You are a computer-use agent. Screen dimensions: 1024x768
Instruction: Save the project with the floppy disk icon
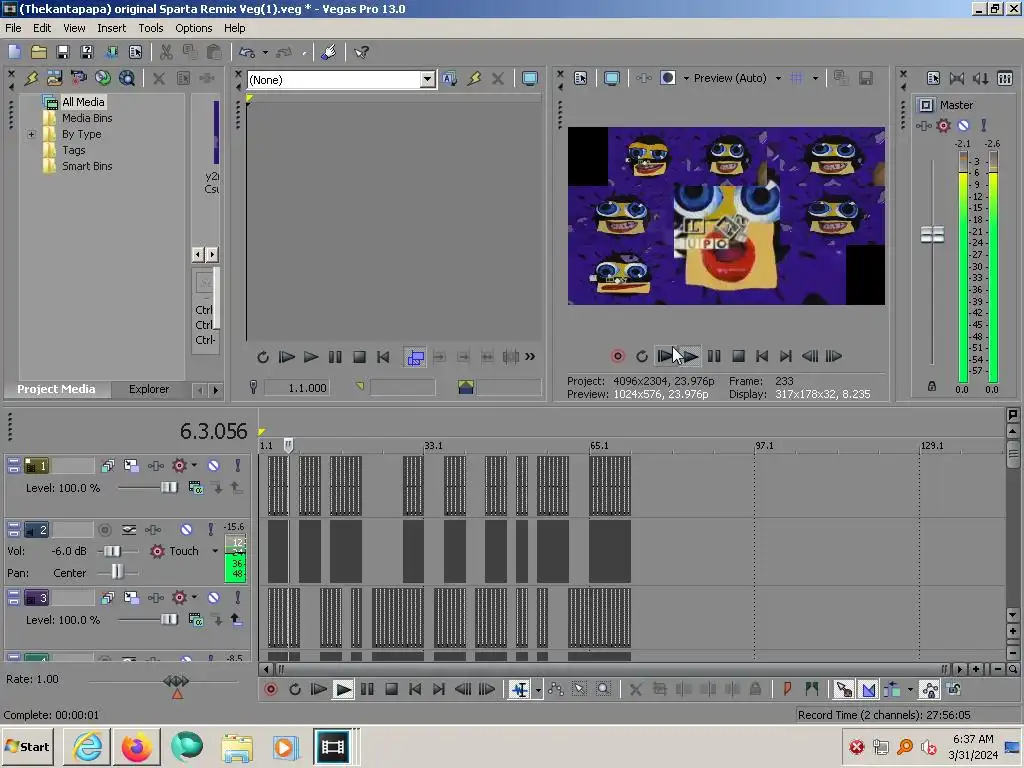click(63, 52)
